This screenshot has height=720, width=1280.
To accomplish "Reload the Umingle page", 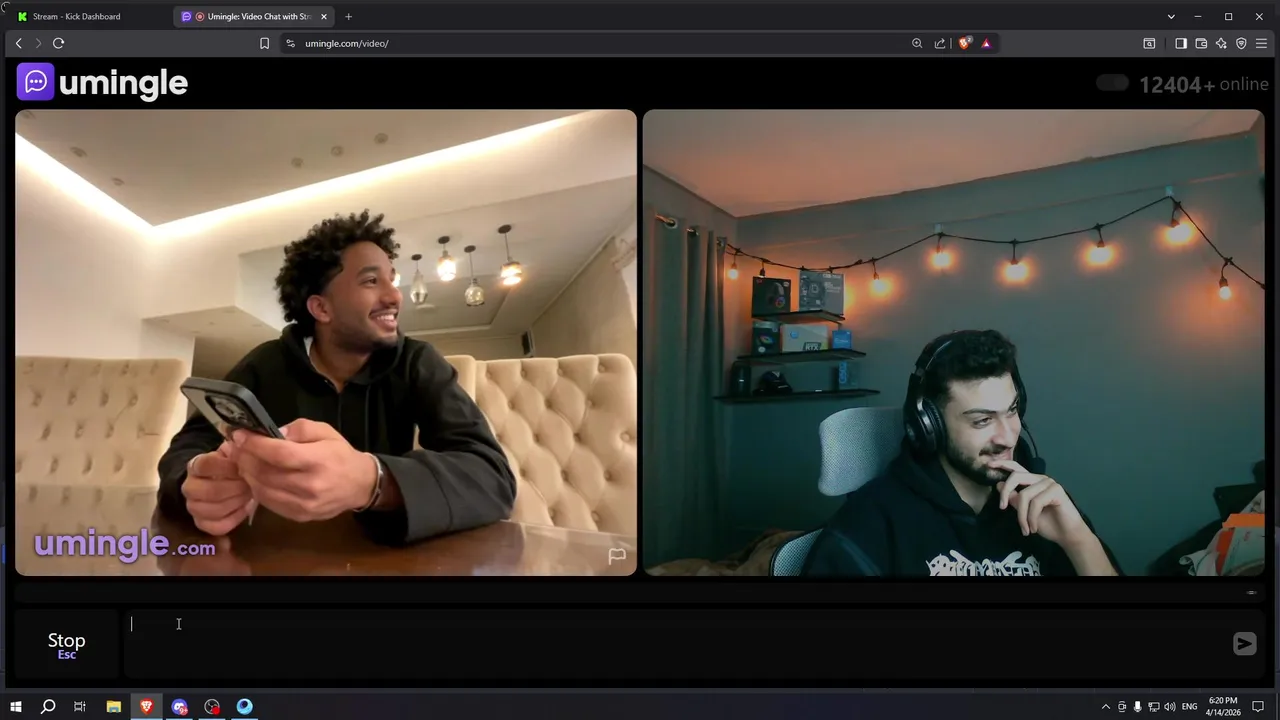I will [58, 43].
